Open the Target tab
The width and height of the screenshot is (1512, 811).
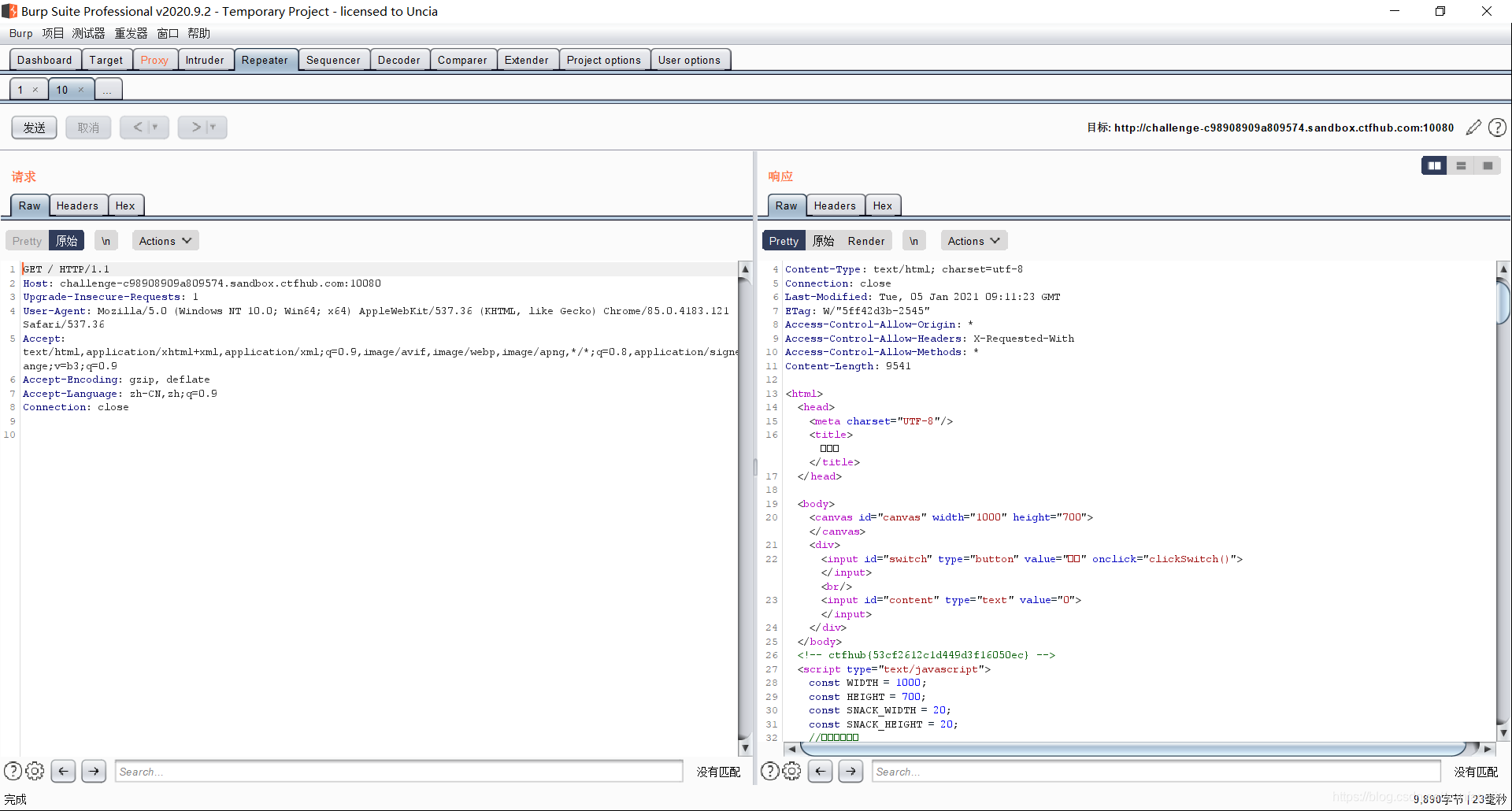(106, 60)
